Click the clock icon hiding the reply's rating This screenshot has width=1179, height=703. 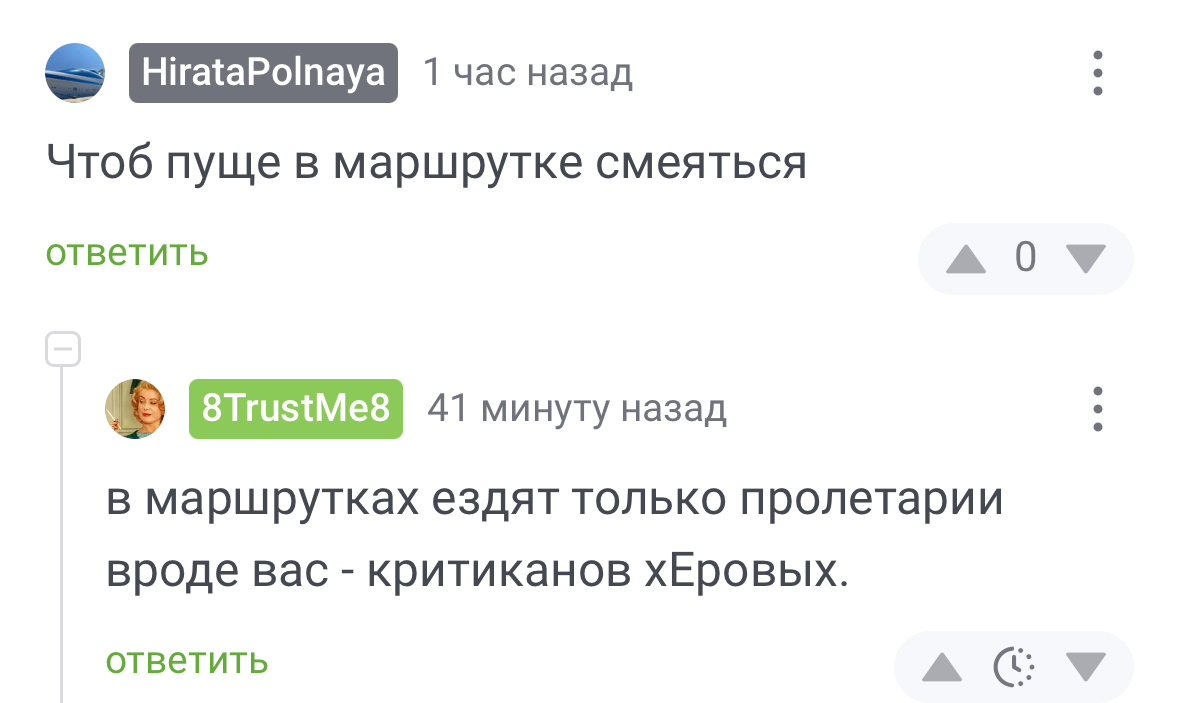1013,666
